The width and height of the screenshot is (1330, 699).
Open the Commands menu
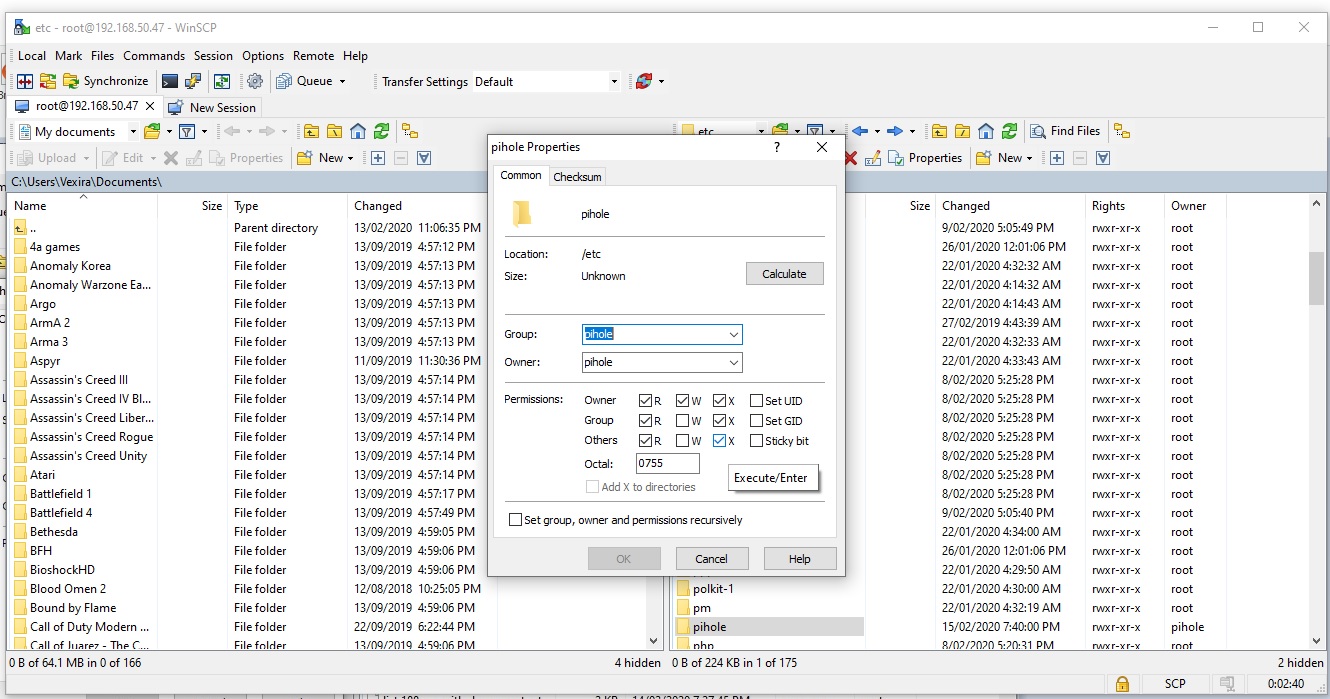154,56
